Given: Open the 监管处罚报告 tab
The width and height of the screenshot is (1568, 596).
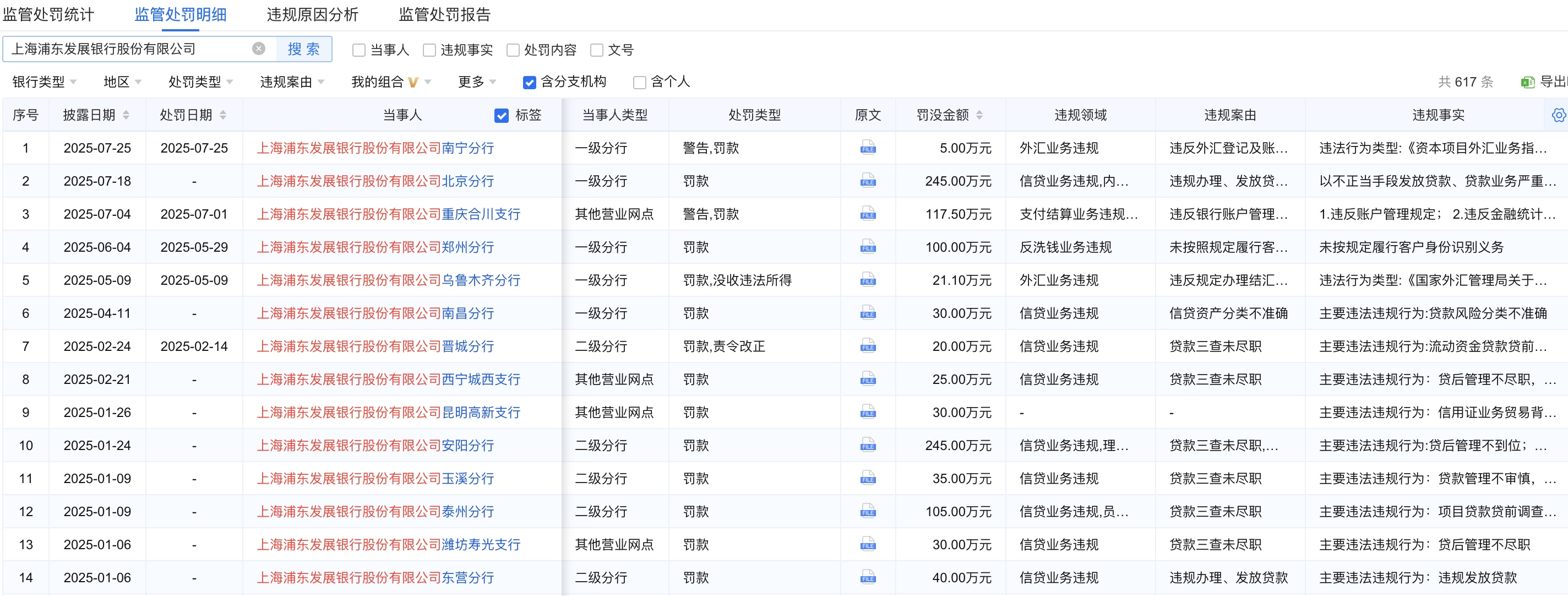Looking at the screenshot, I should [x=444, y=15].
